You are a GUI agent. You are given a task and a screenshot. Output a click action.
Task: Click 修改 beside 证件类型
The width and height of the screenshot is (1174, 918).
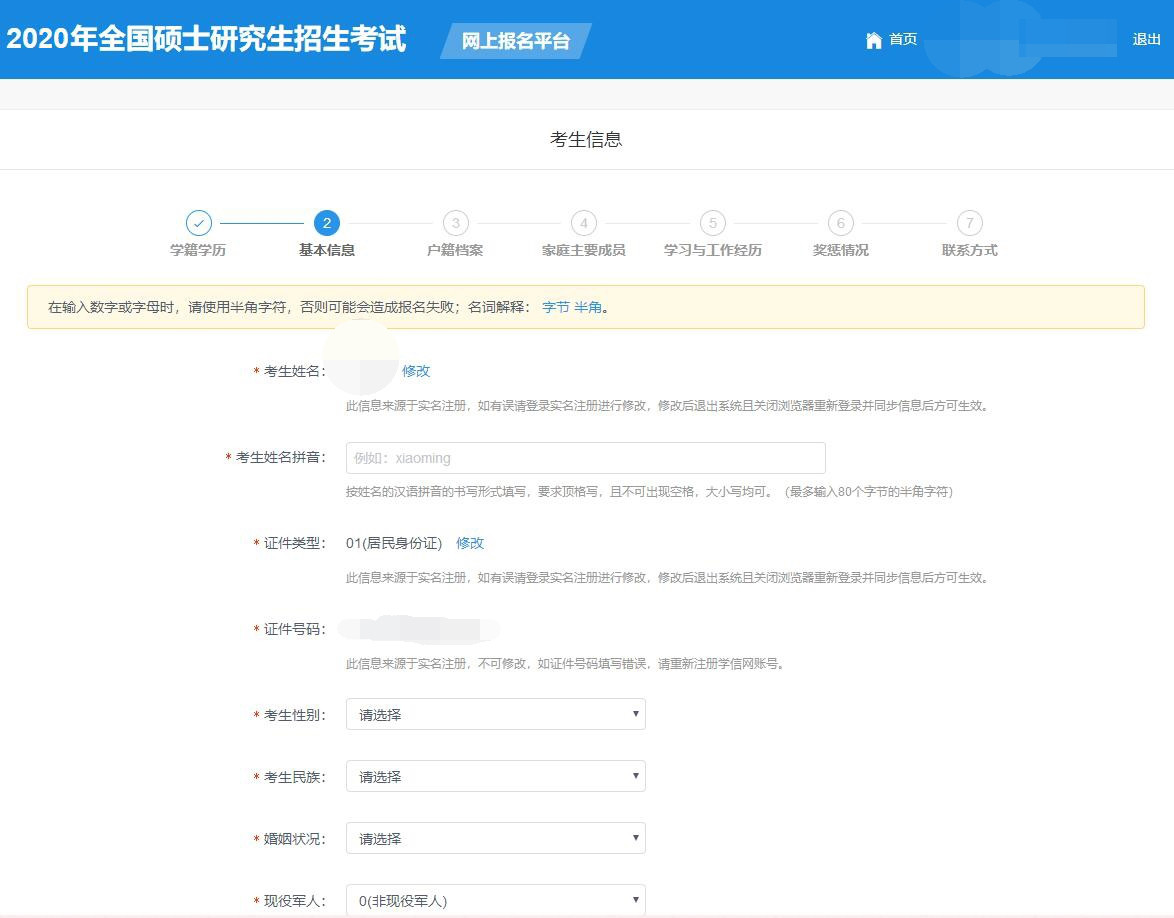pos(470,543)
